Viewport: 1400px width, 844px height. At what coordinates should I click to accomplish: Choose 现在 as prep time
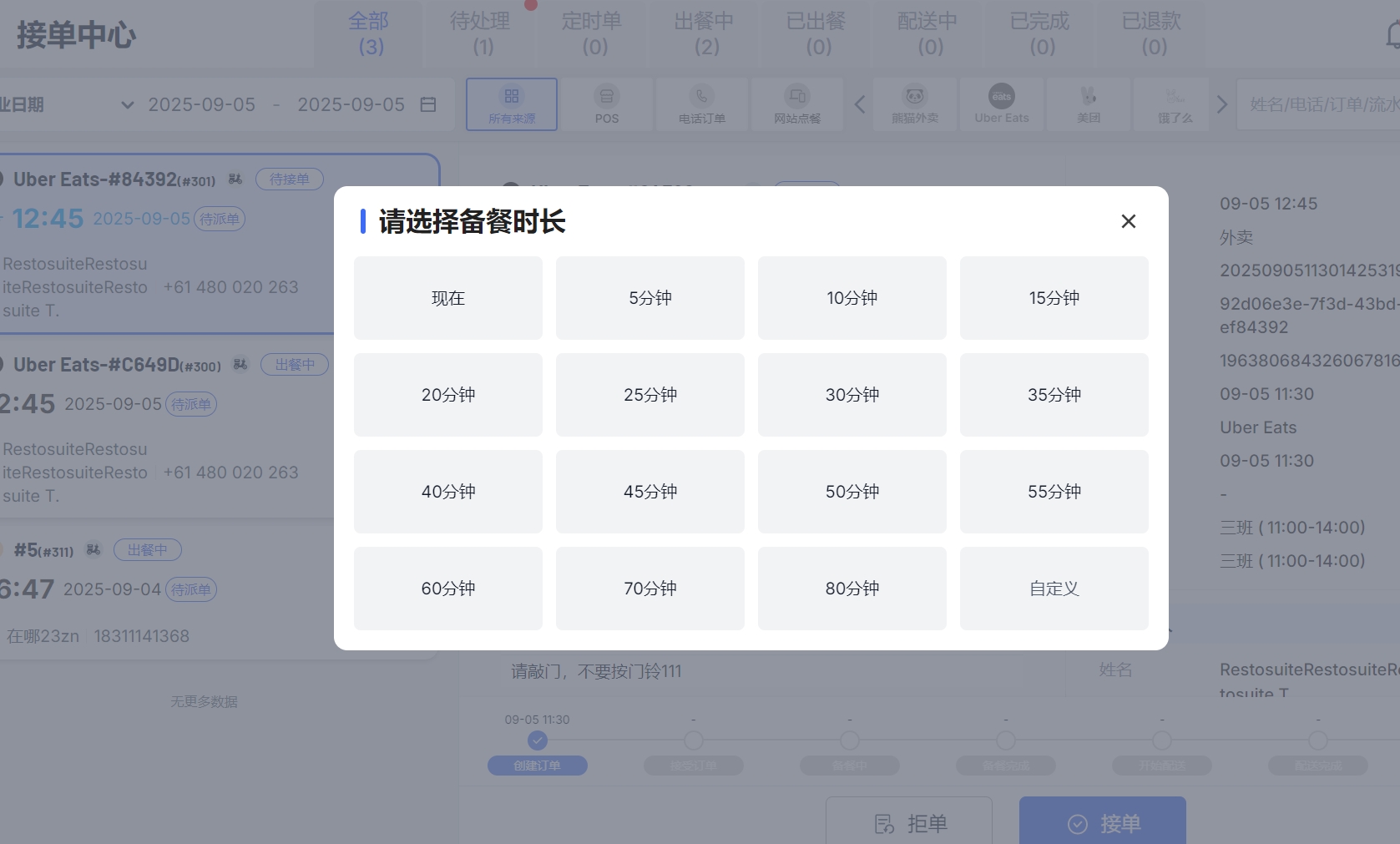[x=447, y=298]
